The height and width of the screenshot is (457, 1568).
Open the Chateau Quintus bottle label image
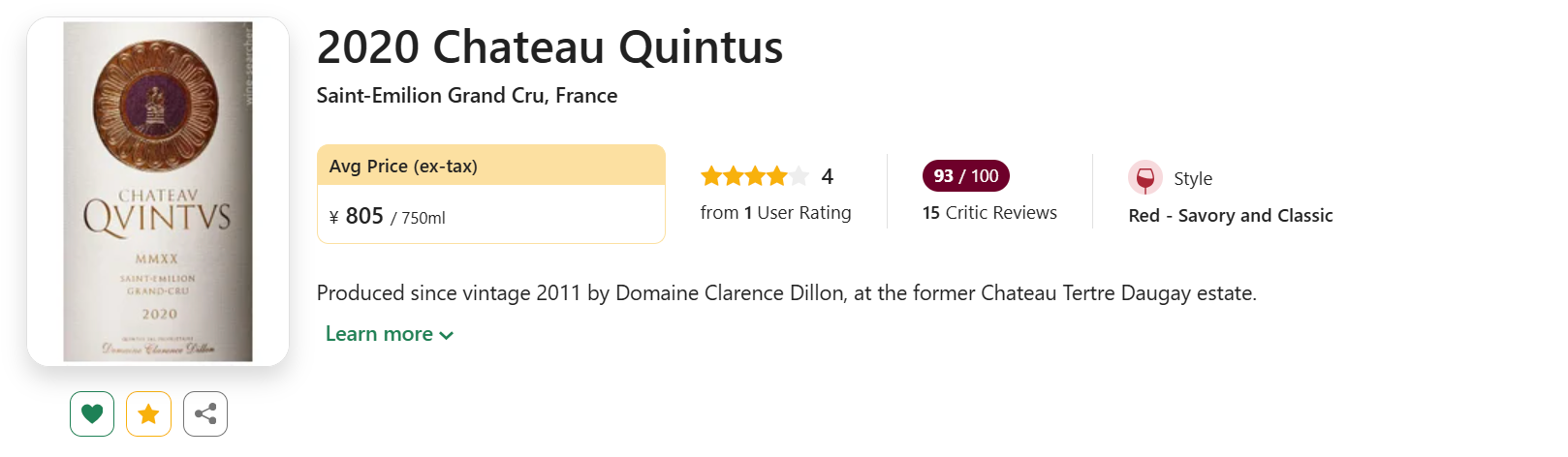158,192
